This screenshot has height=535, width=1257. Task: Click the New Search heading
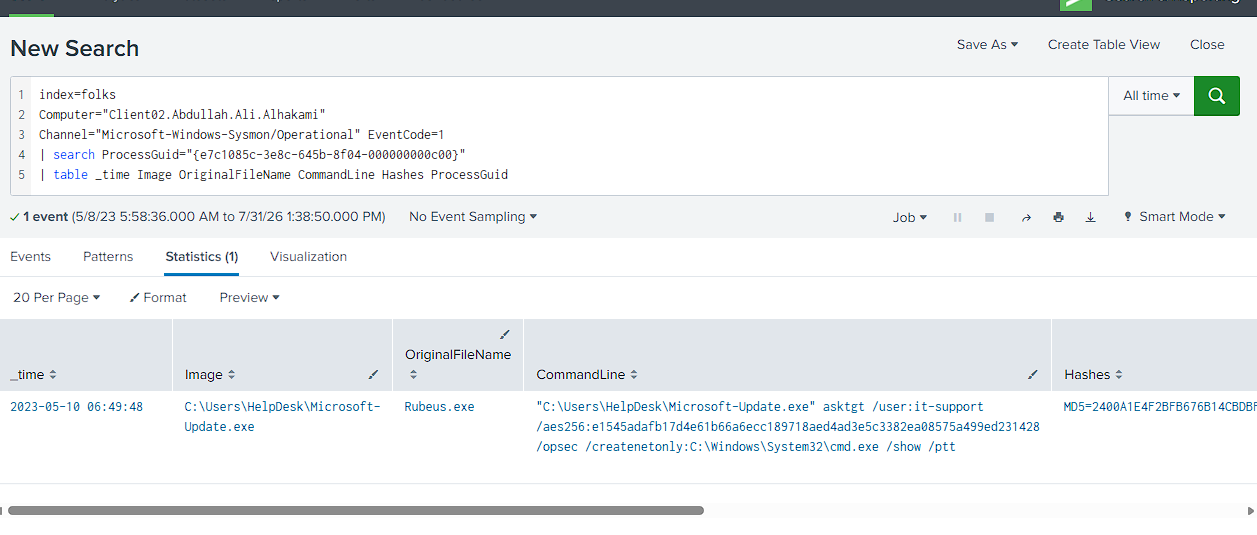[x=75, y=48]
